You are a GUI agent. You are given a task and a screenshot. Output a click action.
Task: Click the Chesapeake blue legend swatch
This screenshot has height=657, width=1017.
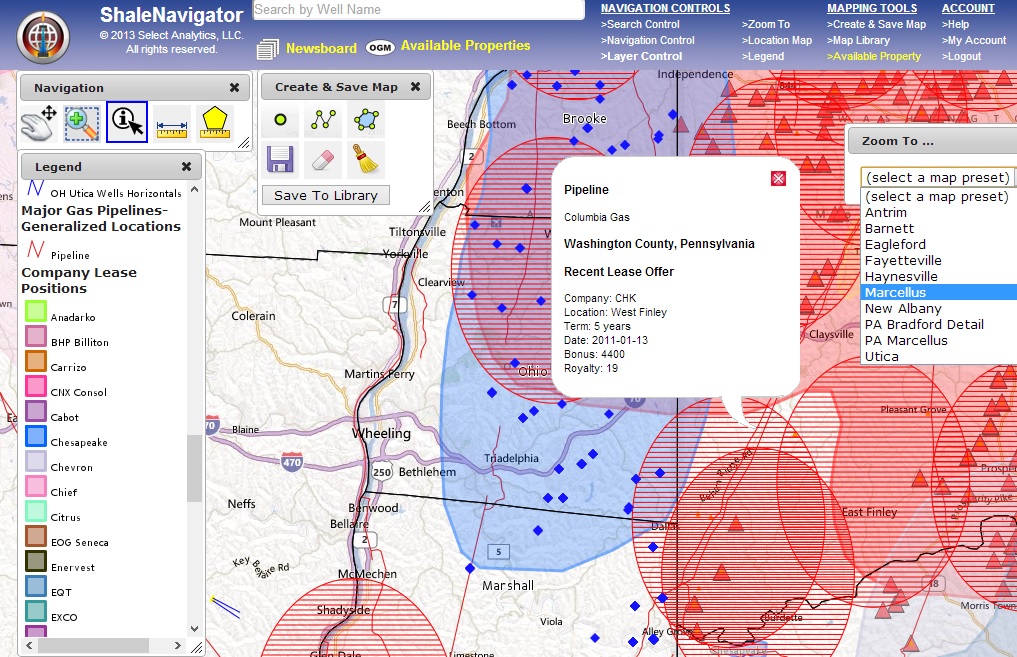(x=36, y=436)
